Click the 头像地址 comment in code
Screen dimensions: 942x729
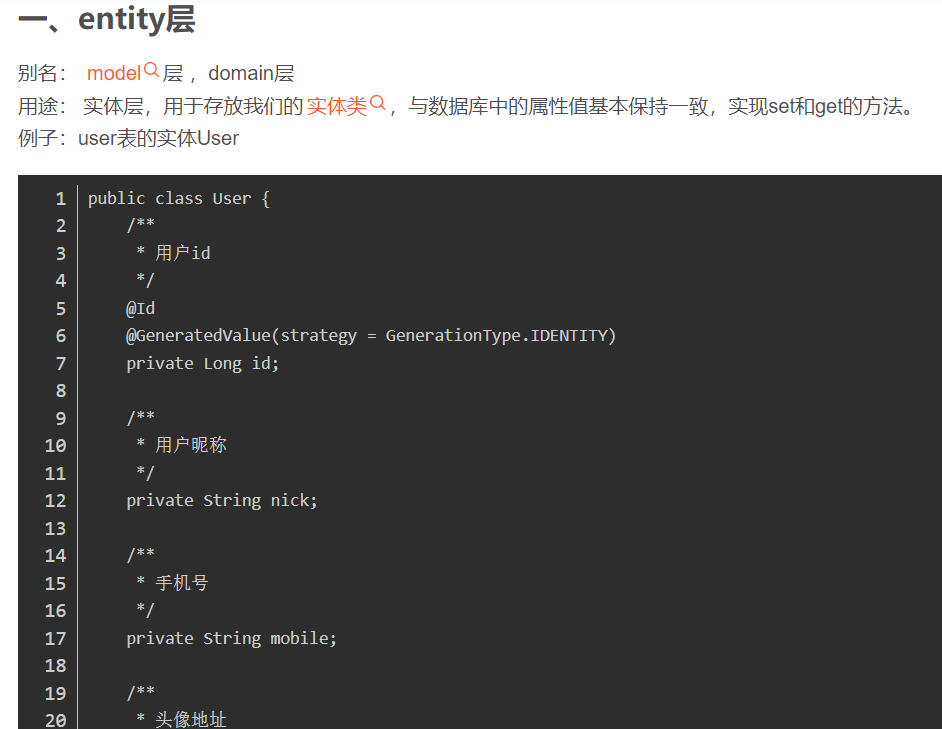(x=191, y=719)
